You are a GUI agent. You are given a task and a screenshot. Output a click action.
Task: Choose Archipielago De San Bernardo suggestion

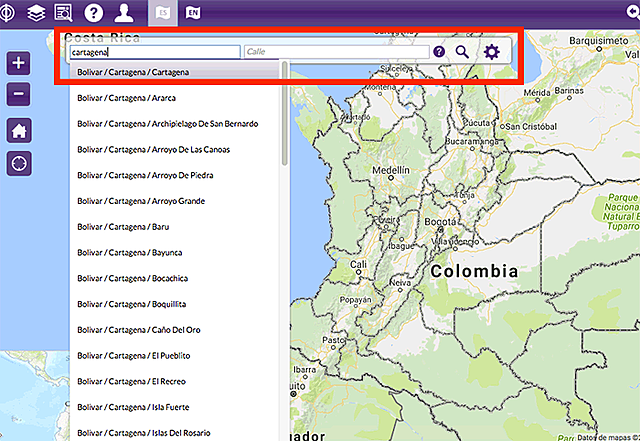pos(175,124)
